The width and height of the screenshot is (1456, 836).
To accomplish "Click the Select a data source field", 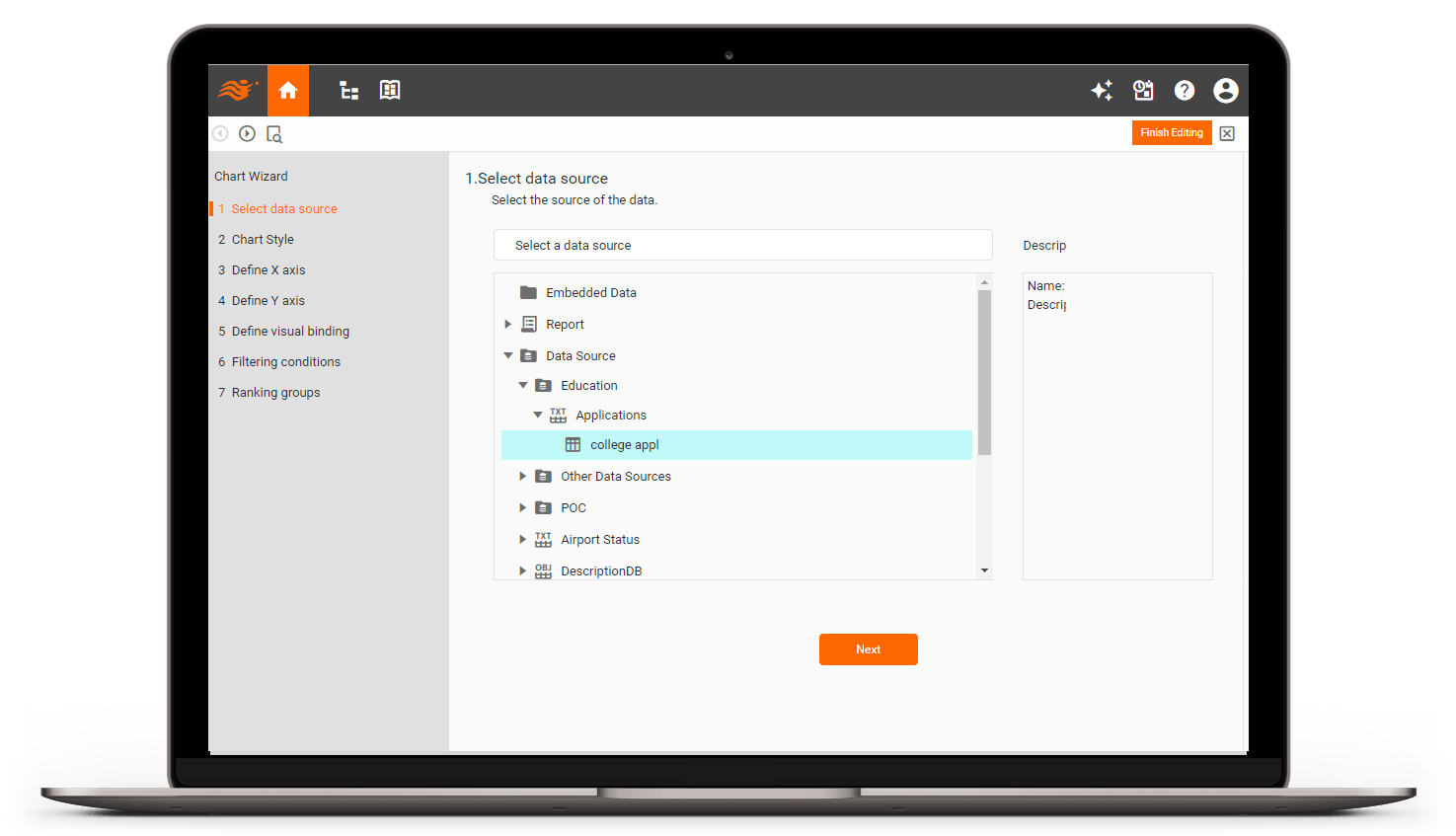I will [x=742, y=245].
